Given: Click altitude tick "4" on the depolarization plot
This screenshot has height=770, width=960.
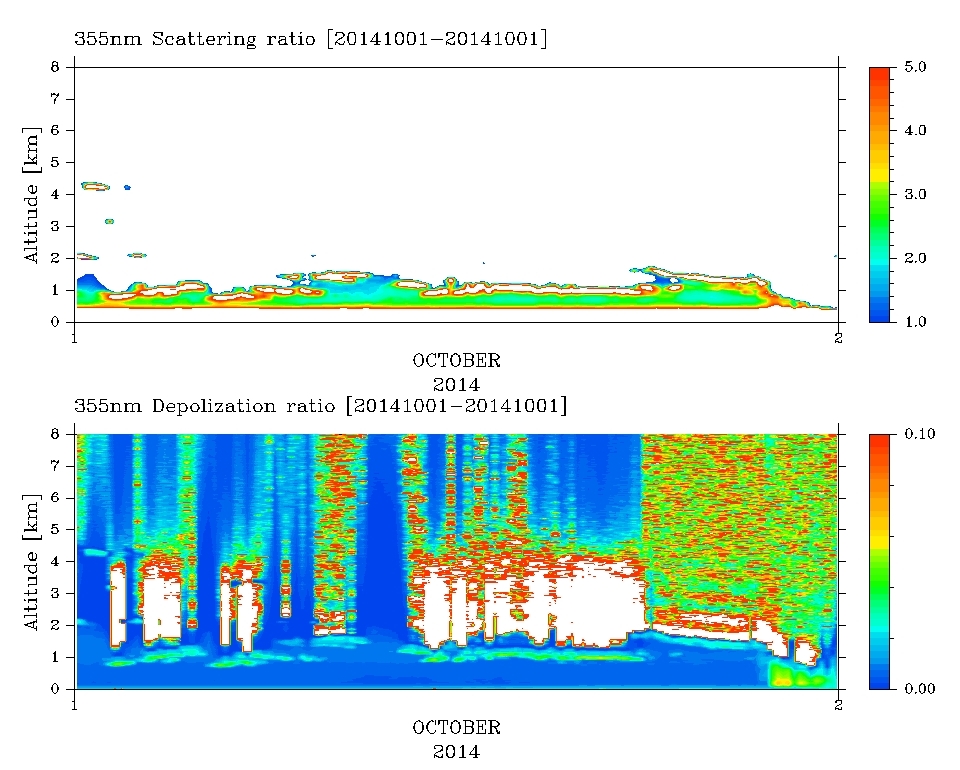Looking at the screenshot, I should coord(55,562).
